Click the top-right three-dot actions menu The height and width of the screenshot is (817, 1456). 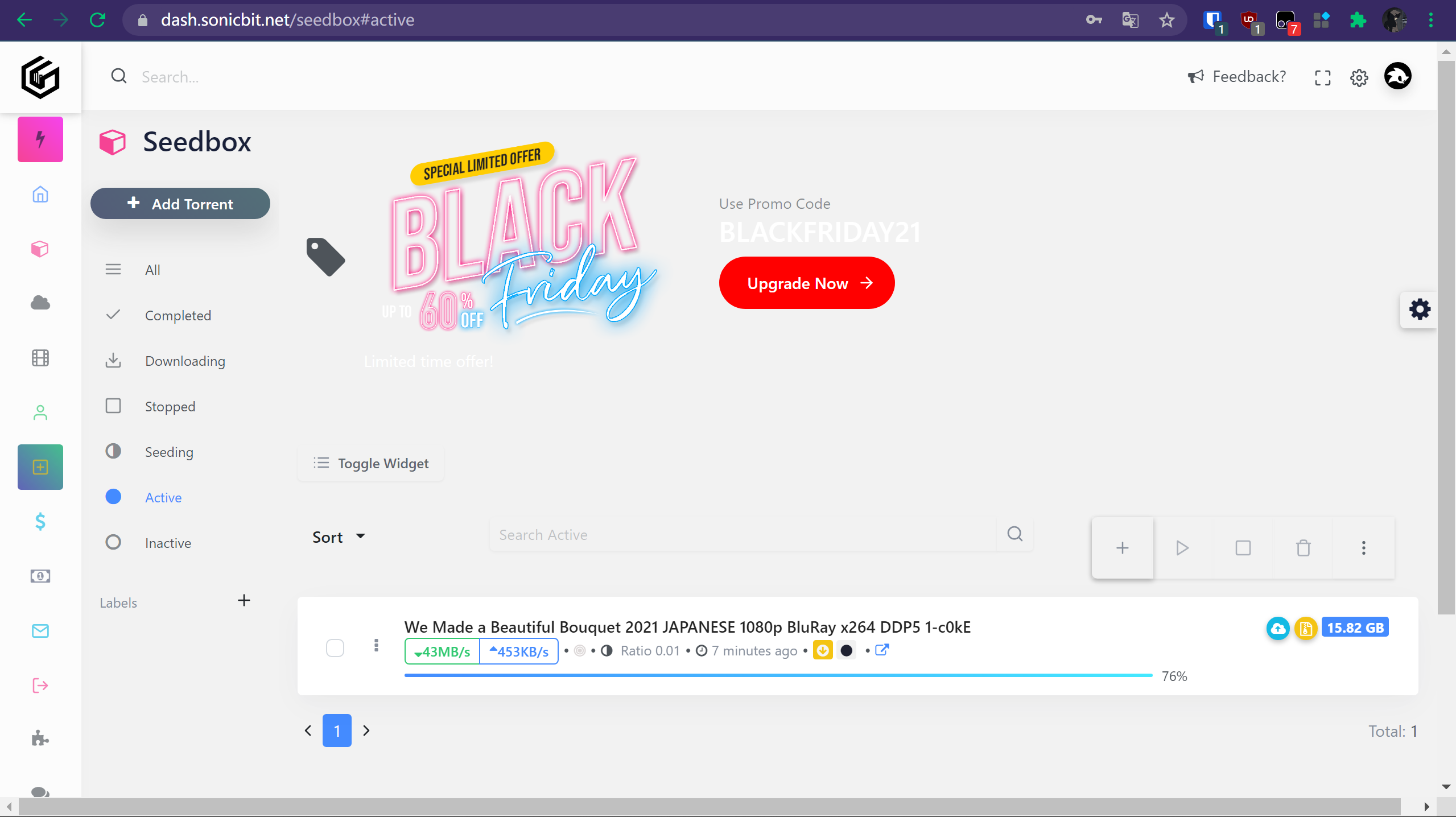coord(1363,547)
